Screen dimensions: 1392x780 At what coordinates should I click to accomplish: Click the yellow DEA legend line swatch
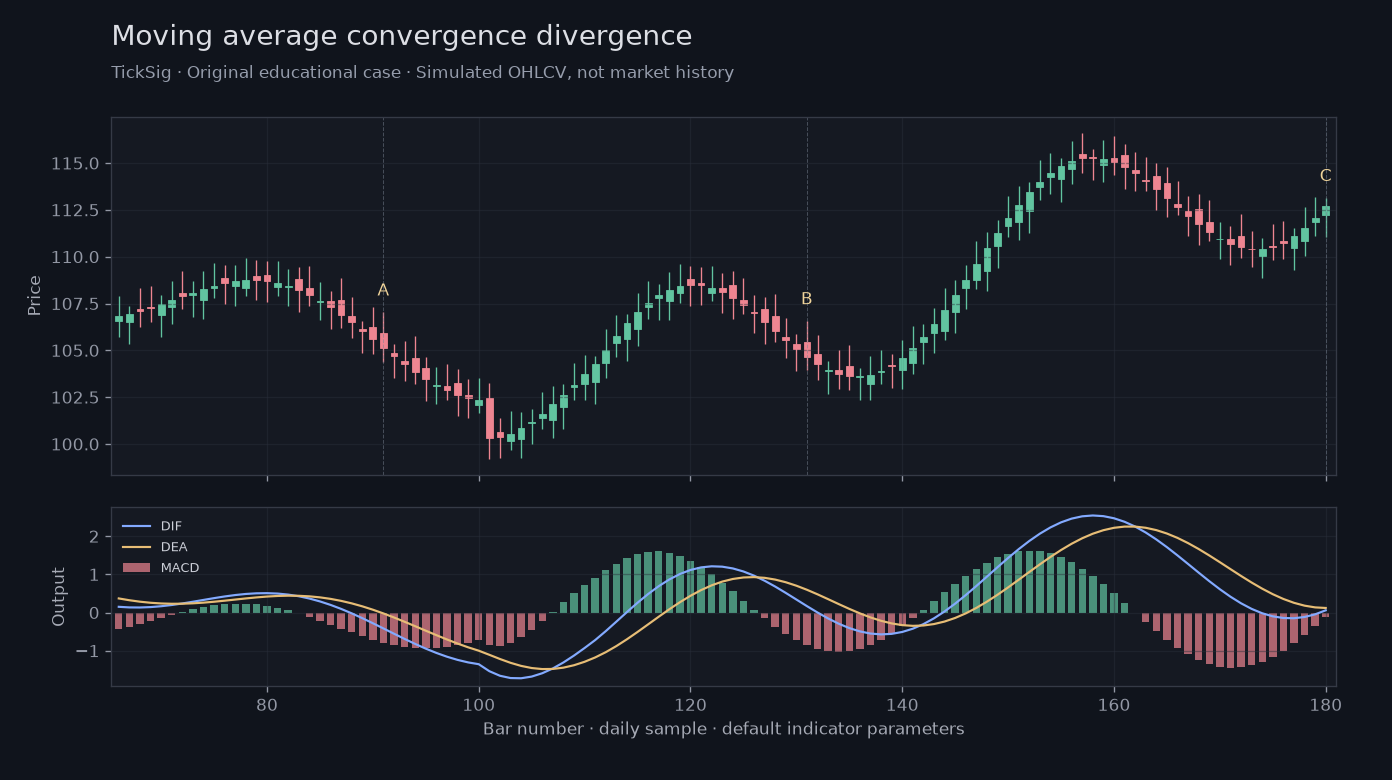(x=136, y=547)
